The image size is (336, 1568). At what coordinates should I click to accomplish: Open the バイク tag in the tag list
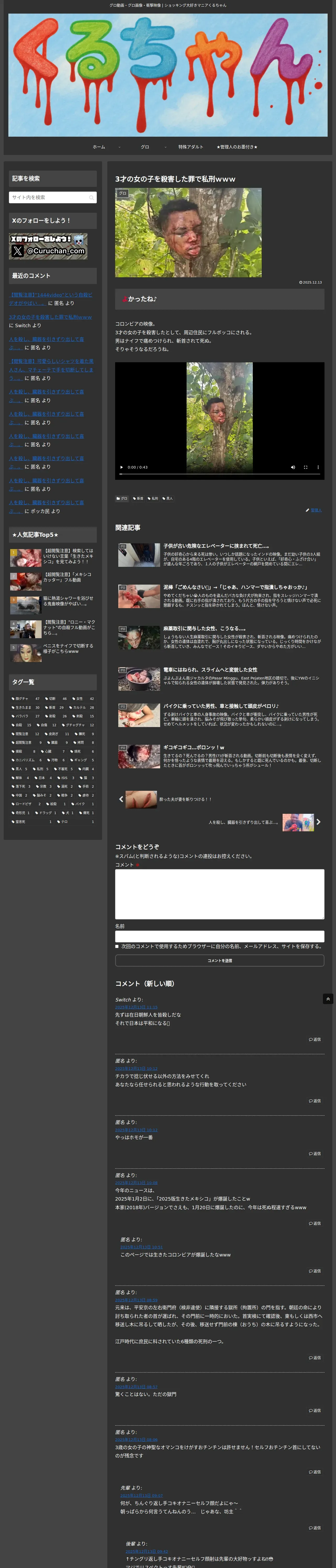(x=83, y=804)
